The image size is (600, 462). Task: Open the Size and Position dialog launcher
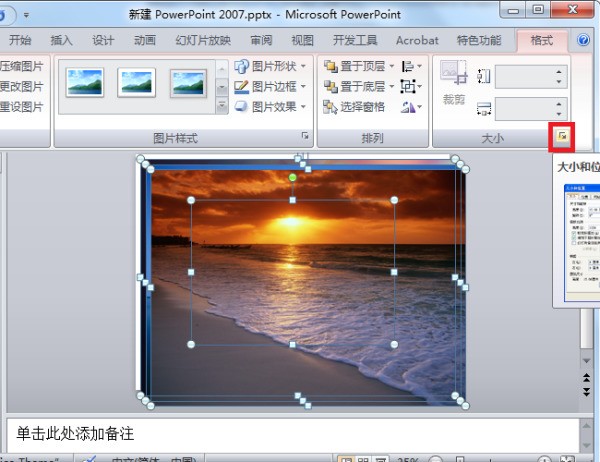tap(562, 137)
